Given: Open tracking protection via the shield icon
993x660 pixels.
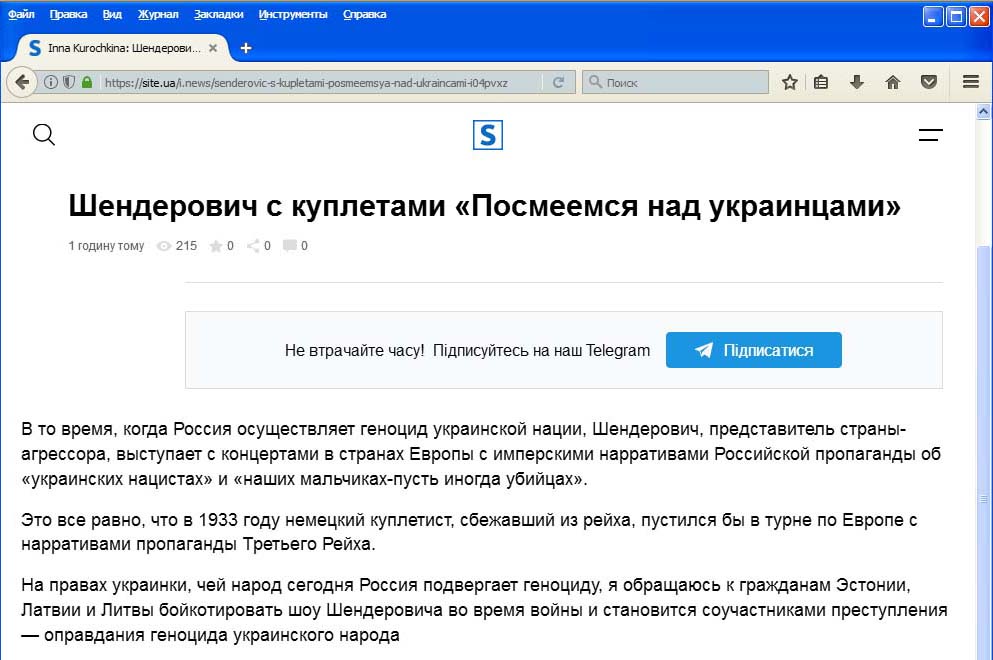Looking at the screenshot, I should point(69,82).
